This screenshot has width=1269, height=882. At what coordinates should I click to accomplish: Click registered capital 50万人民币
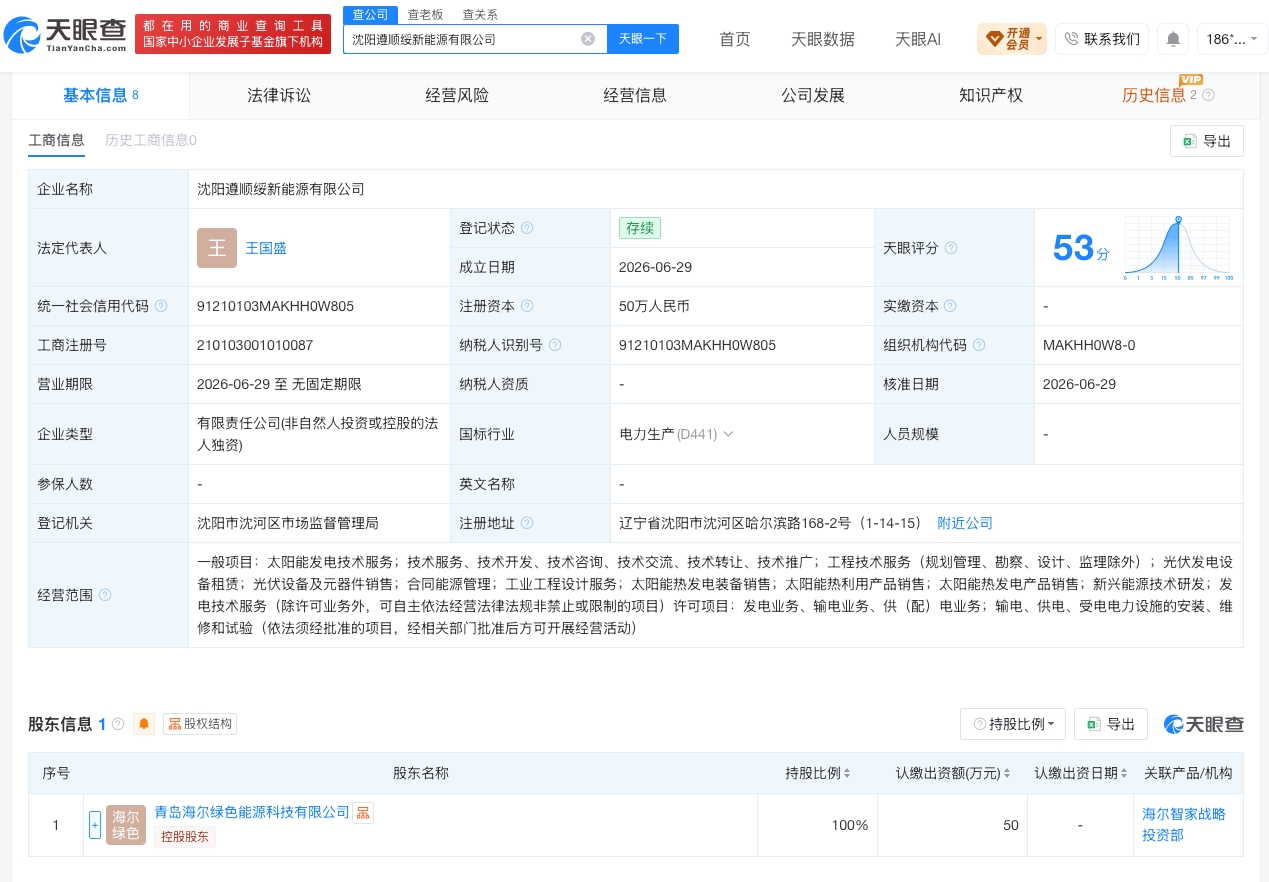(654, 306)
